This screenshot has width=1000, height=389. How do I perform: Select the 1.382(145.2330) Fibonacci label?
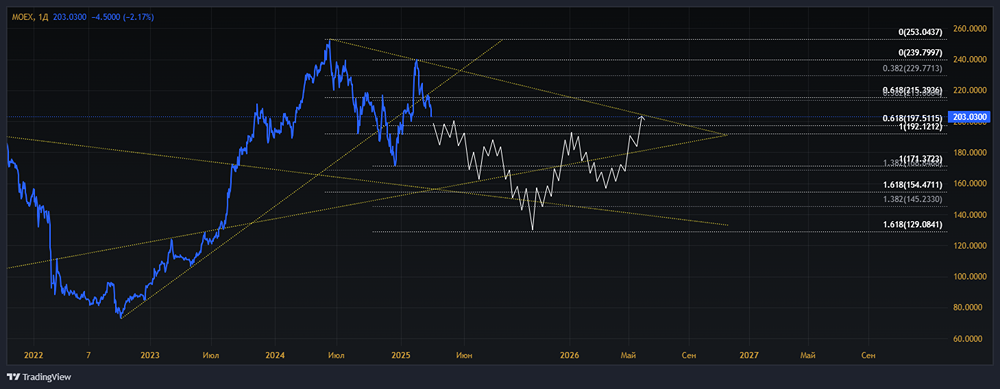pos(913,200)
